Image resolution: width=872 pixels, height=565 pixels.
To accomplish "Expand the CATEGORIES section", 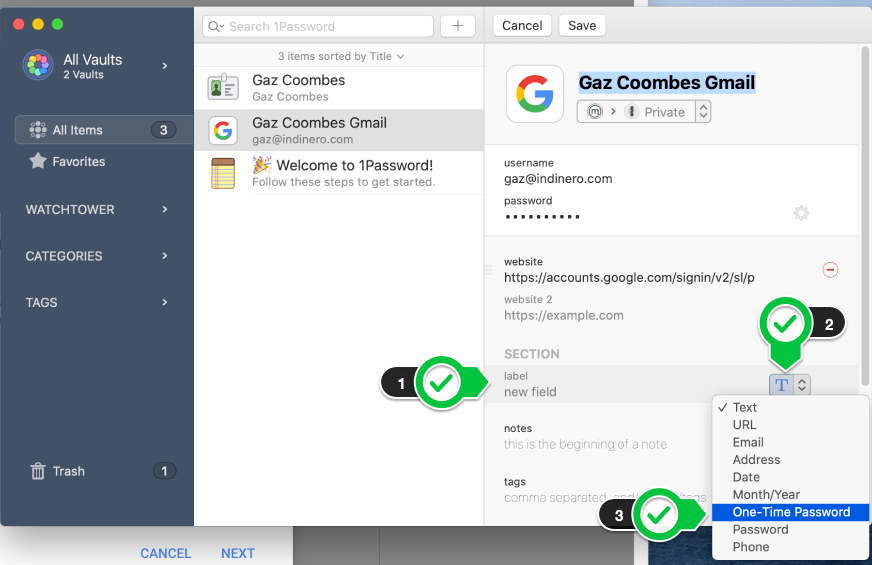I will coord(165,256).
